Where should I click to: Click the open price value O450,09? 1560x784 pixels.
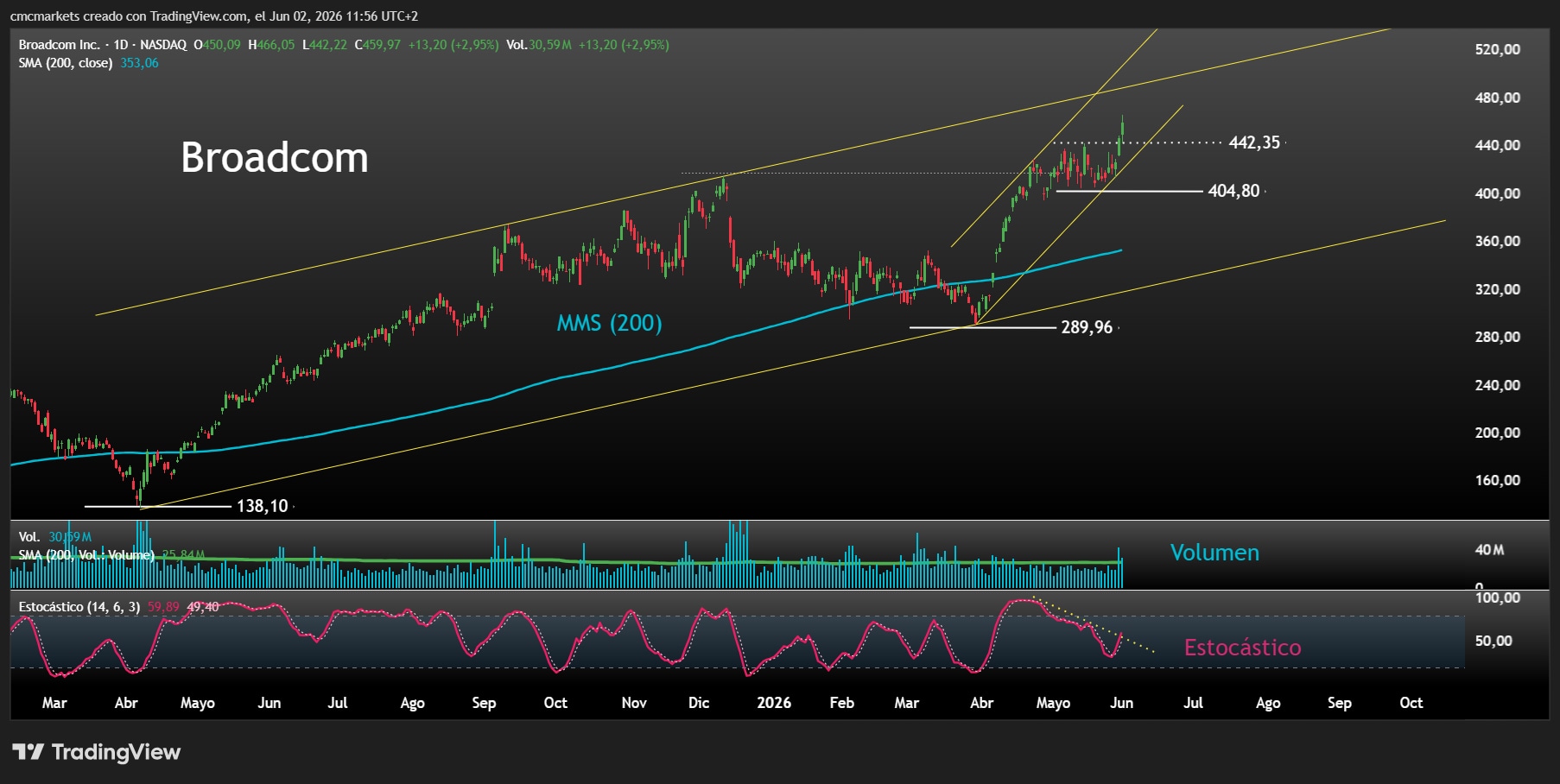(x=218, y=45)
